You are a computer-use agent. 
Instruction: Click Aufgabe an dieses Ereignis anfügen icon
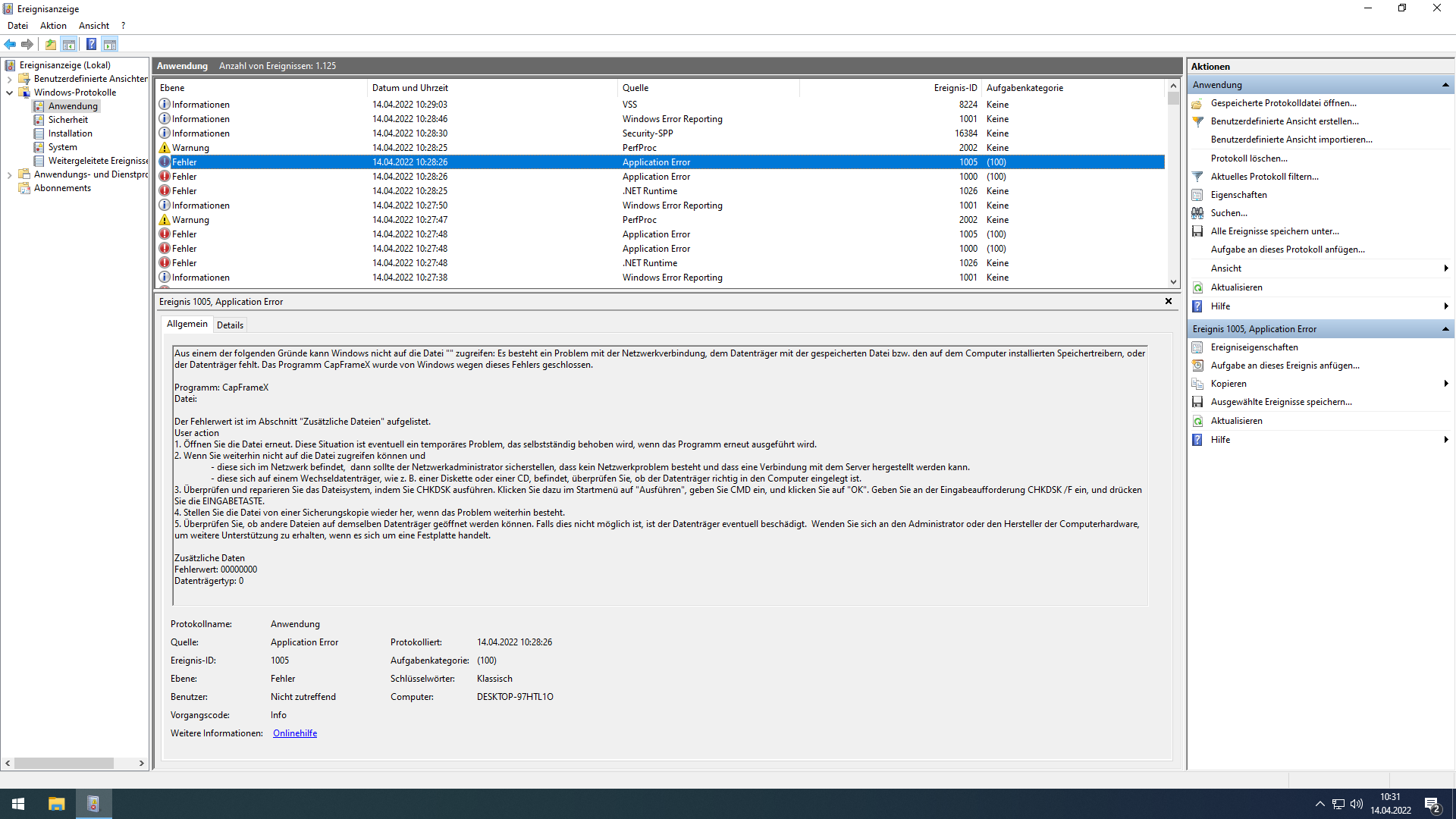click(x=1198, y=366)
